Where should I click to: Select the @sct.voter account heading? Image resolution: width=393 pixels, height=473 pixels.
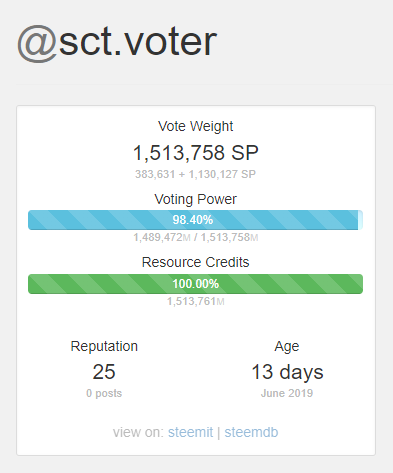click(x=117, y=43)
